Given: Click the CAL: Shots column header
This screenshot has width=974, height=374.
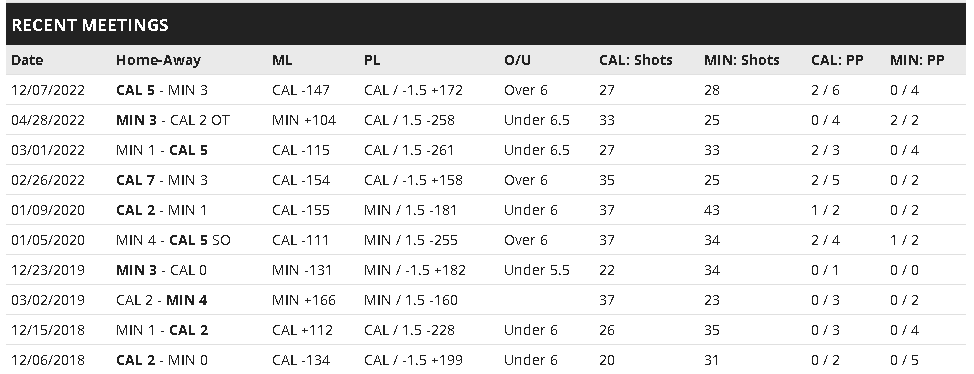Looking at the screenshot, I should (x=635, y=60).
